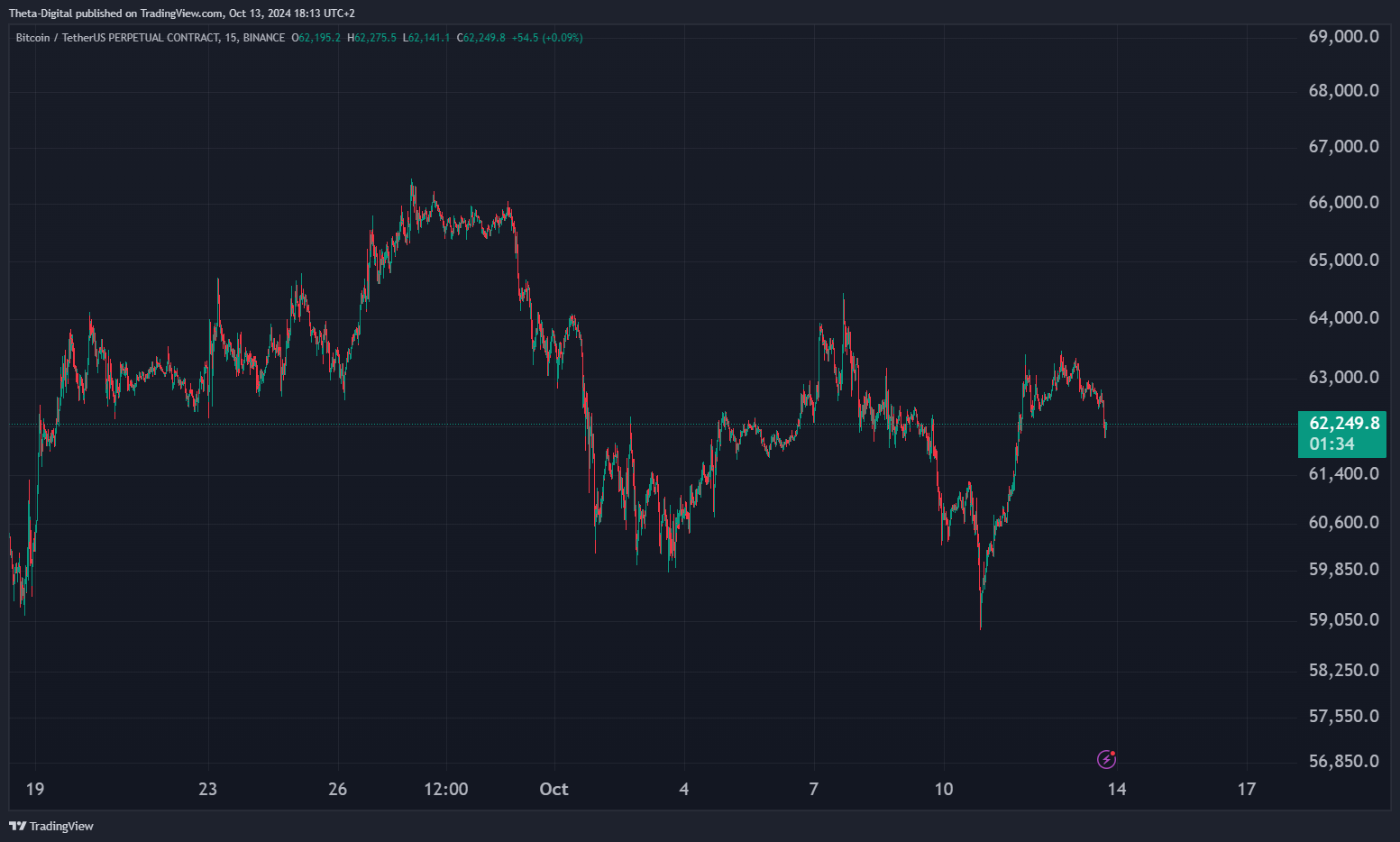1400x842 pixels.
Task: Click the 68,000.0 price axis label
Action: pos(1343,91)
